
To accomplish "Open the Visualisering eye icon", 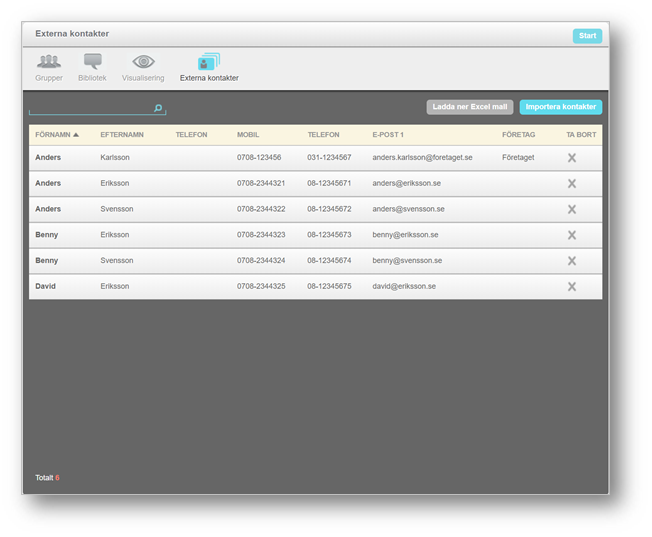I will [143, 62].
